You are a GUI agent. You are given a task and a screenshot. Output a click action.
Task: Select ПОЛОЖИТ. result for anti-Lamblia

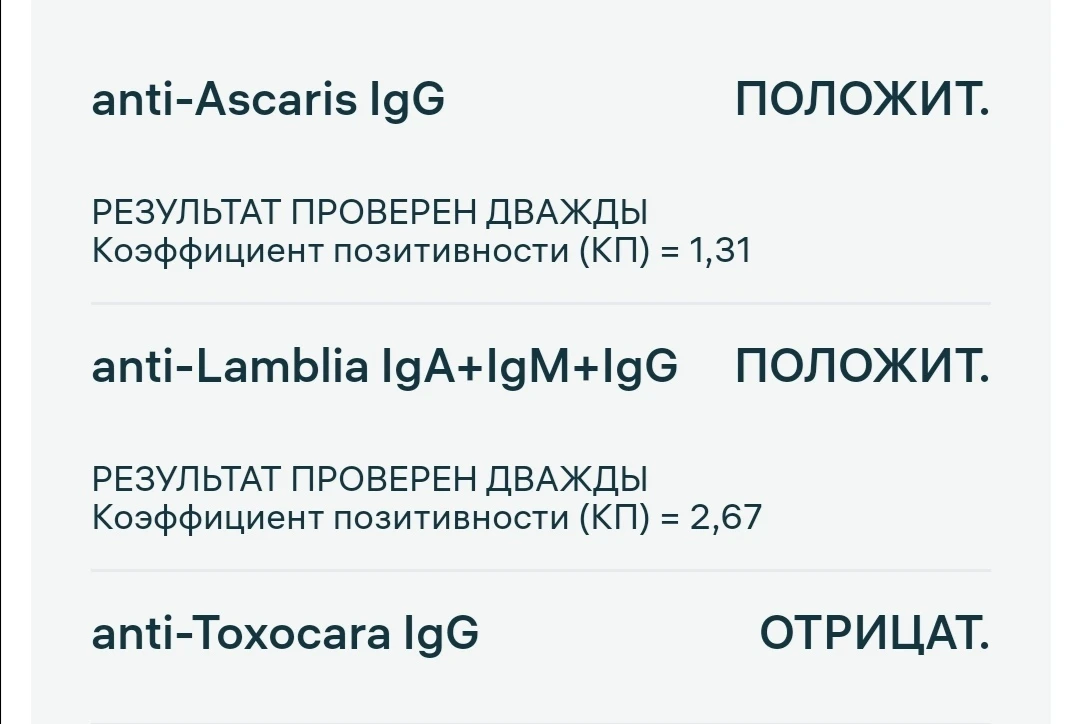tap(862, 366)
